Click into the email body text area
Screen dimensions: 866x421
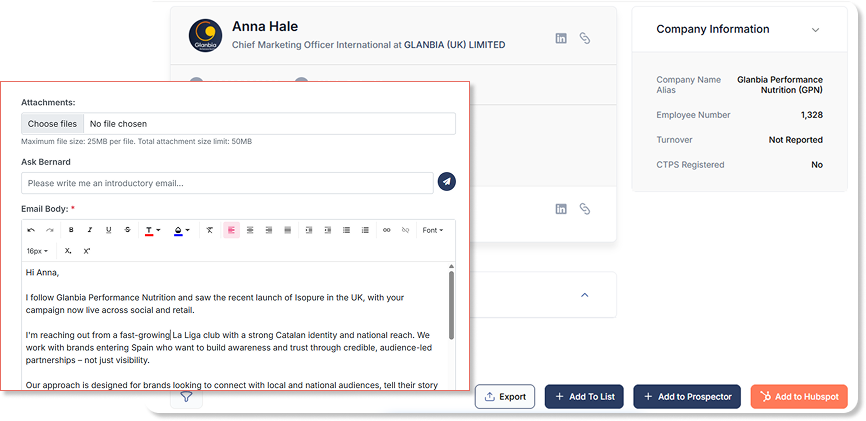235,326
